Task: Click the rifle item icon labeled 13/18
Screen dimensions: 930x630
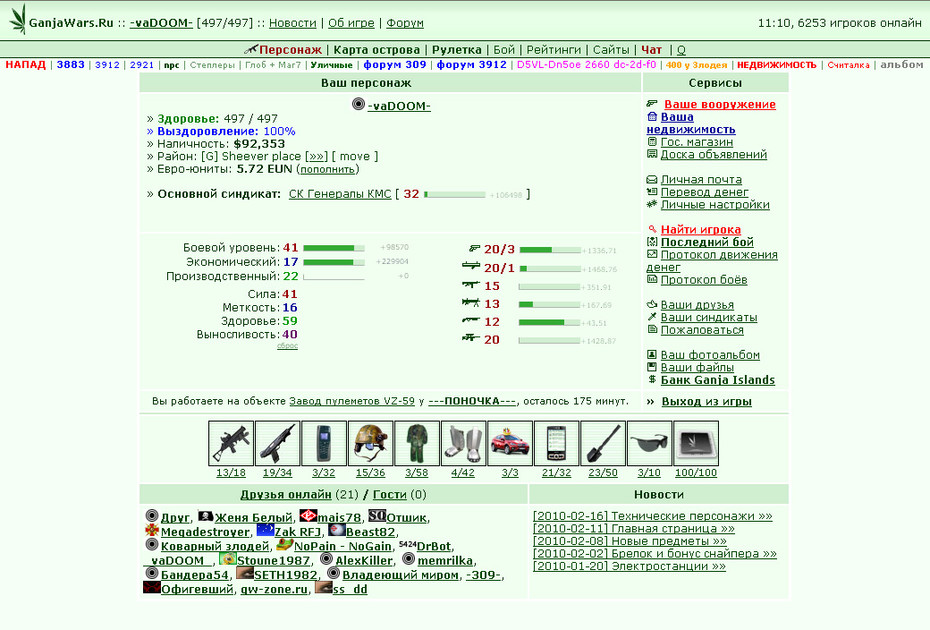Action: [231, 443]
